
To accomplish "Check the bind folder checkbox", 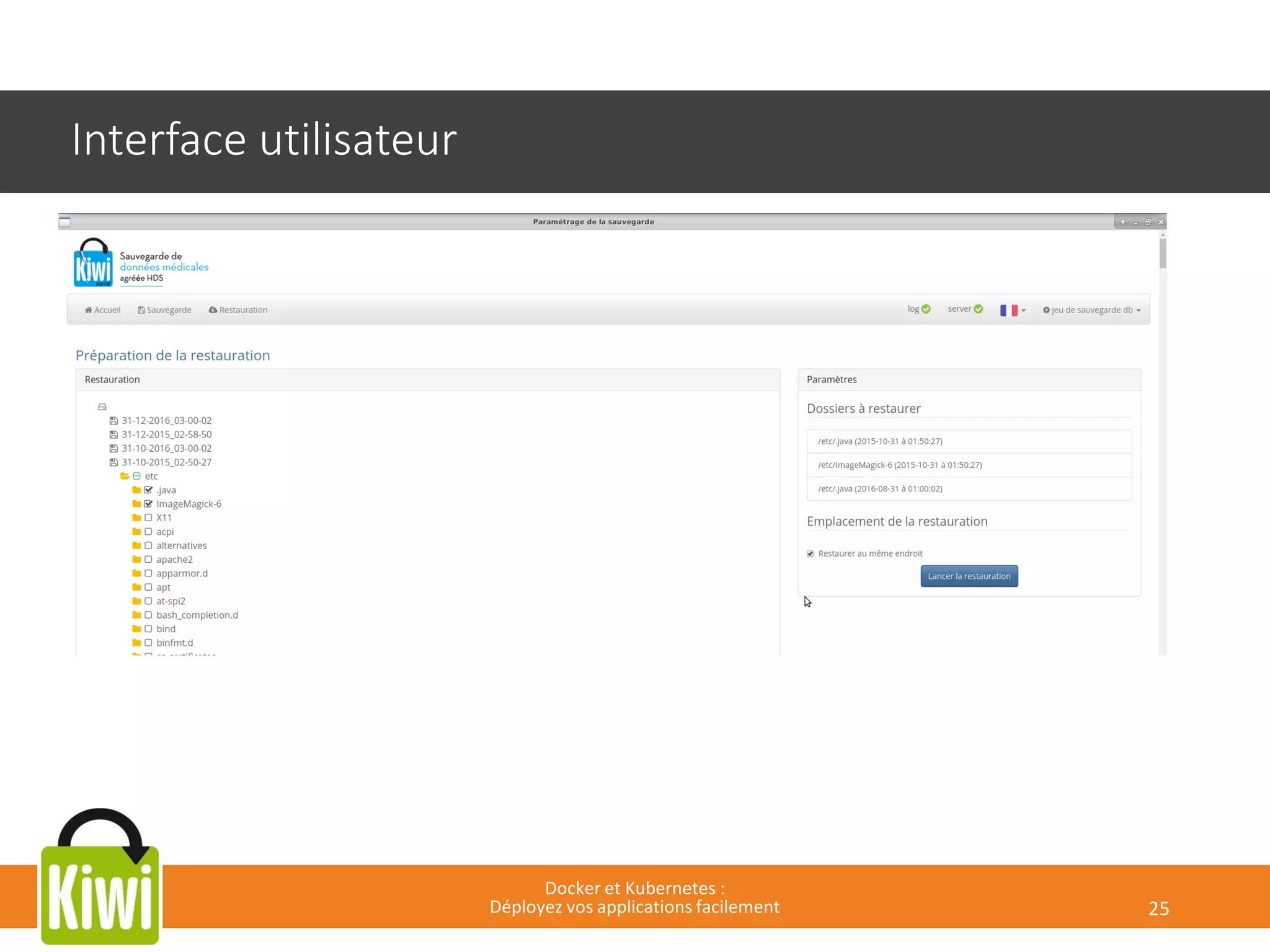I will coord(148,628).
